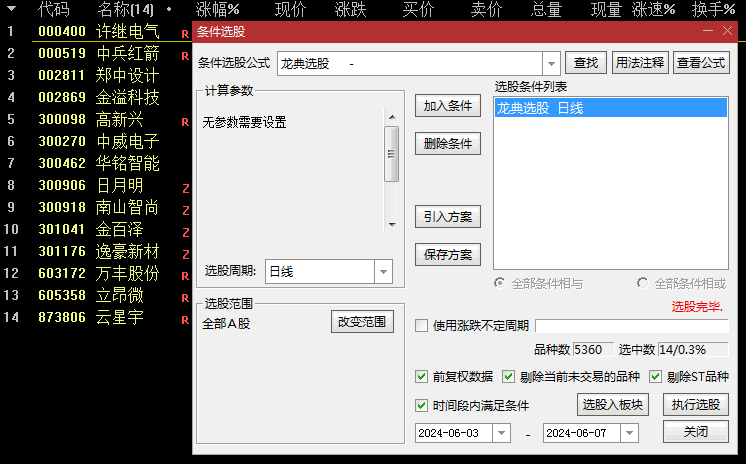746x464 pixels.
Task: Close the 条件选股 dialog with the X
Action: coord(727,31)
